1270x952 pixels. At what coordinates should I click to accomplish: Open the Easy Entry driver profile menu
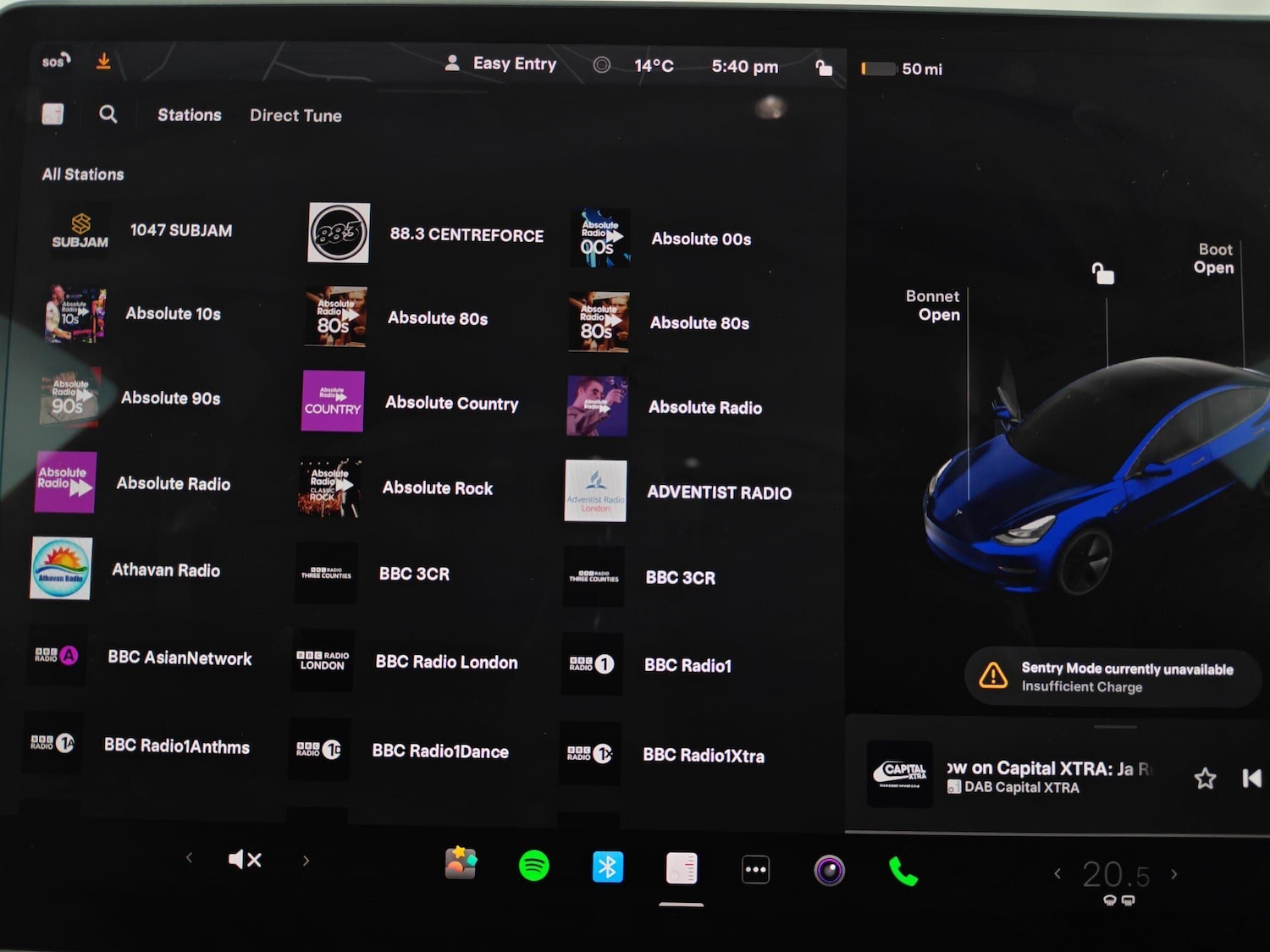pos(501,63)
